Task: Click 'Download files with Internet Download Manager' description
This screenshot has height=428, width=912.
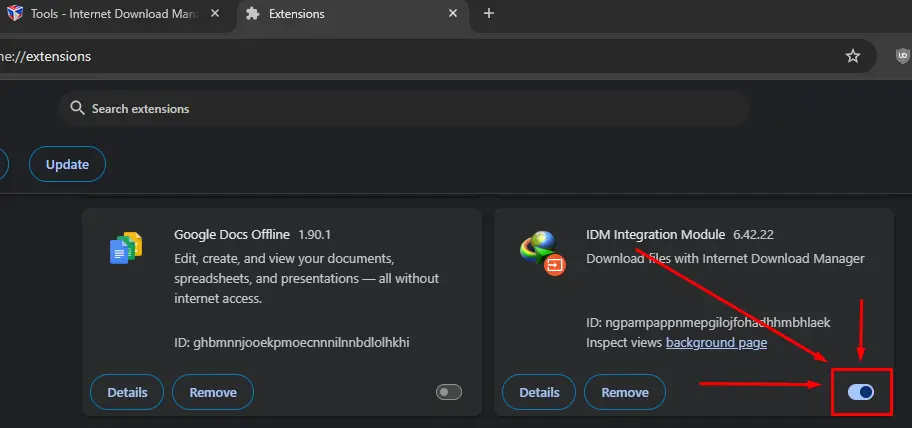Action: click(725, 258)
